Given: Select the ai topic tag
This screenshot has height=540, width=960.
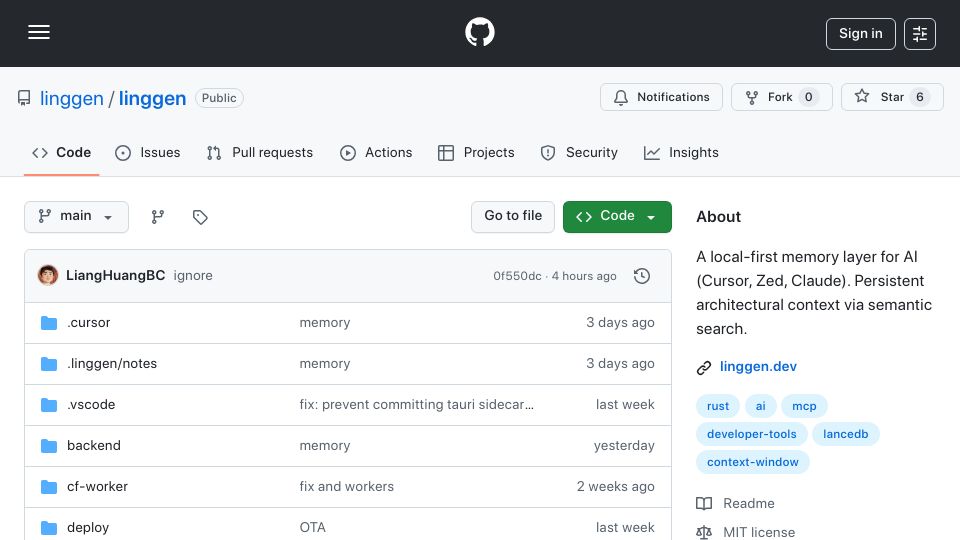Looking at the screenshot, I should pos(760,406).
